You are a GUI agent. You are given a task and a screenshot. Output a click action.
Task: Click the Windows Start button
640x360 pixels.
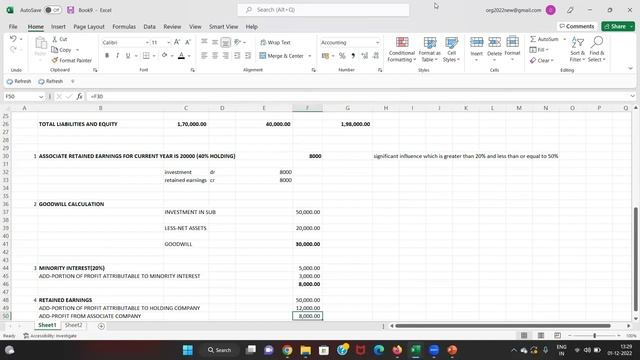188,350
